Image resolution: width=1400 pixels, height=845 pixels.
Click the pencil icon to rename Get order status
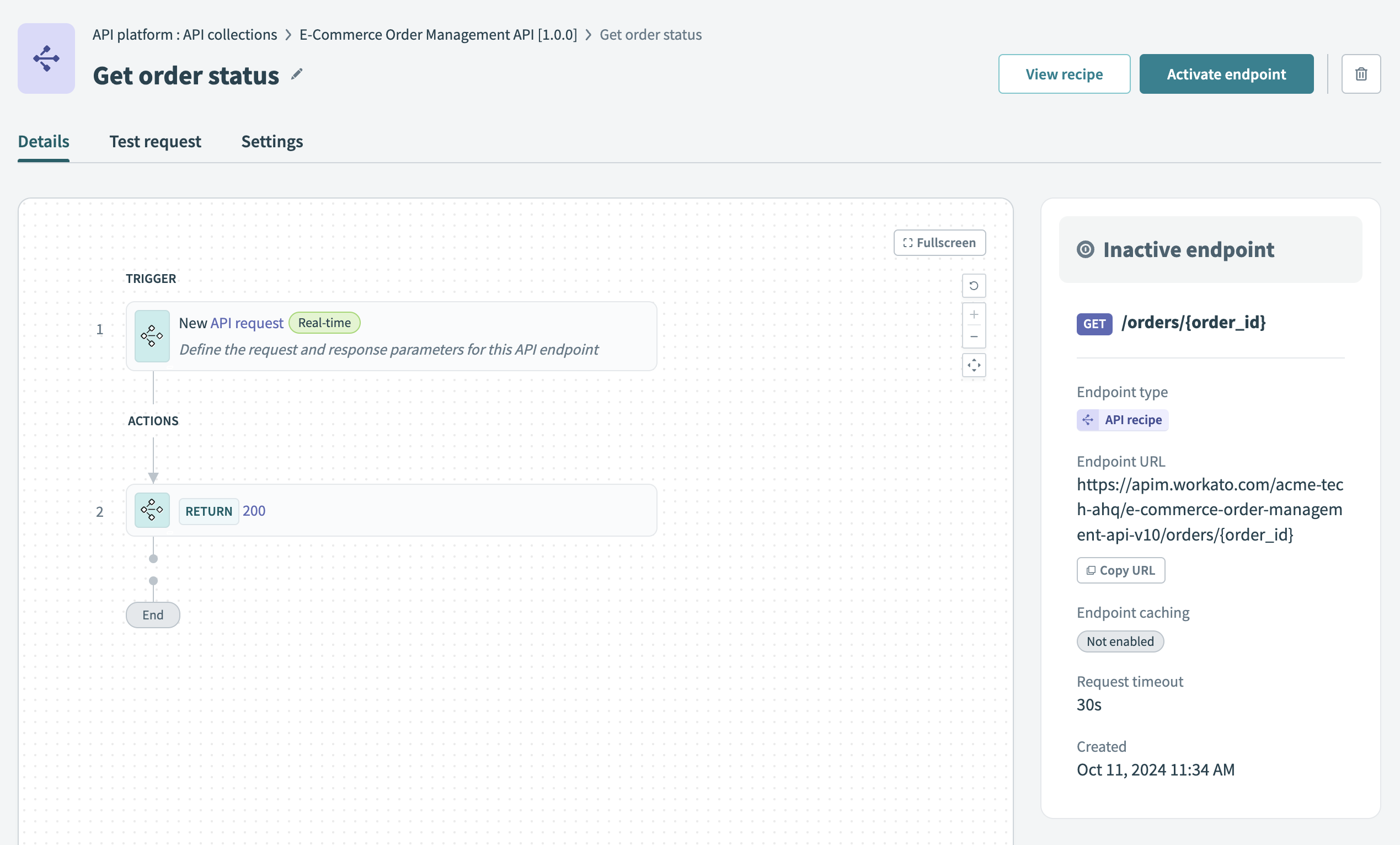[297, 74]
